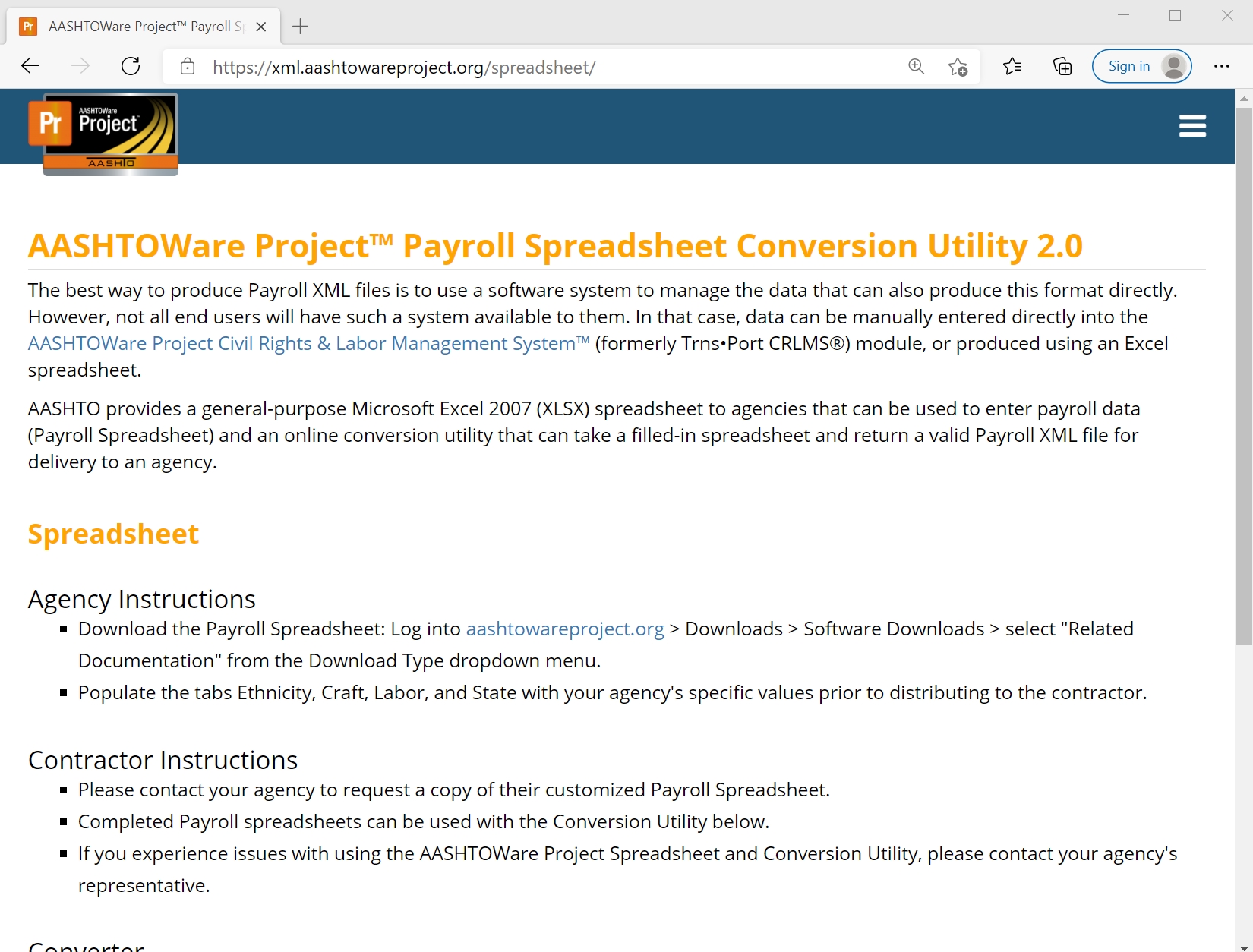Click the zoom magnifier icon in address bar
The image size is (1253, 952).
point(917,67)
